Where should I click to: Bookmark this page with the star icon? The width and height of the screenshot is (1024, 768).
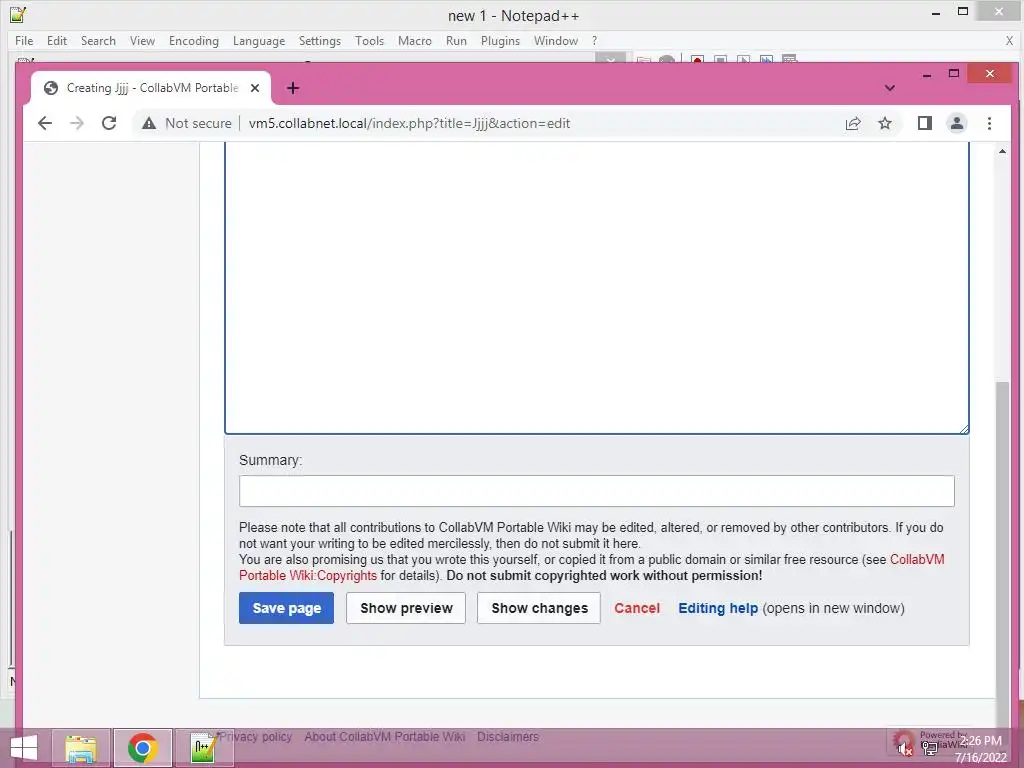click(x=885, y=123)
